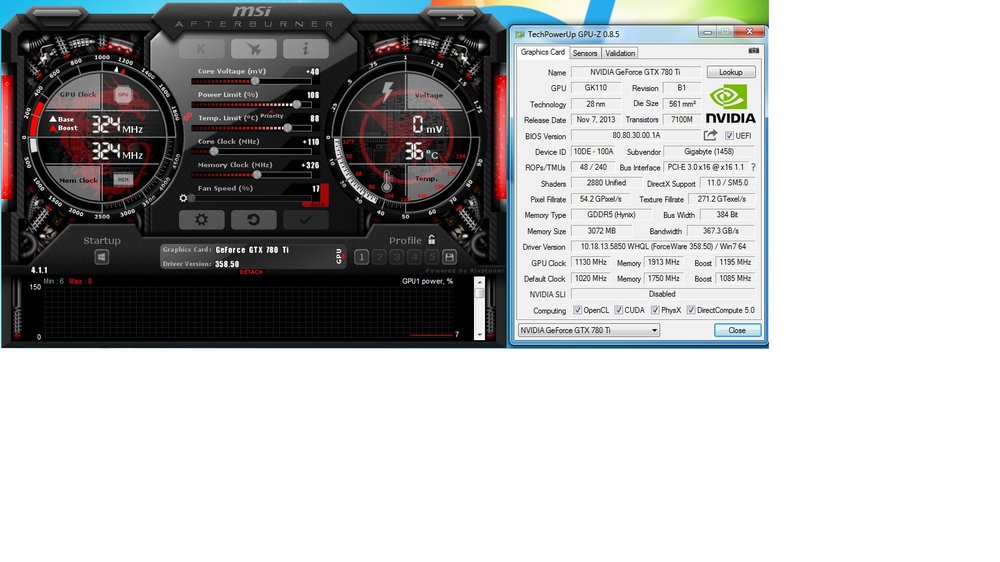Toggle the CUDA checkbox
The height and width of the screenshot is (562, 1000).
(618, 310)
